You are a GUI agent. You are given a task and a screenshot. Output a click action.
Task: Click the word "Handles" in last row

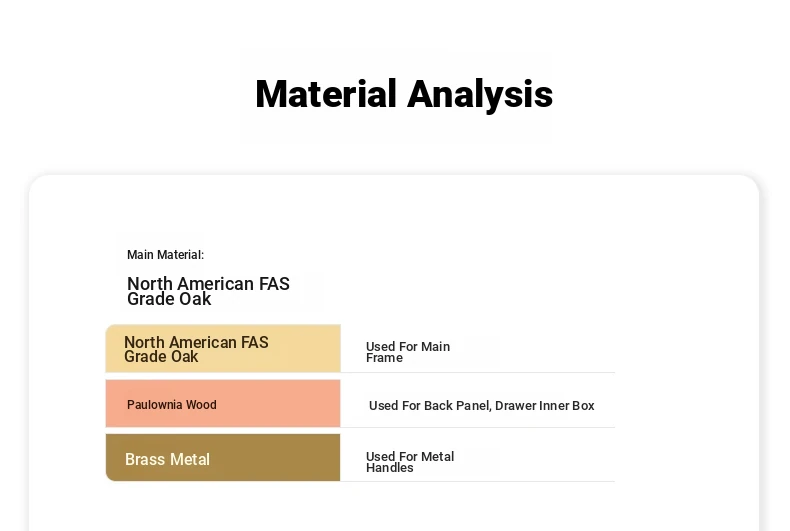[x=389, y=468]
